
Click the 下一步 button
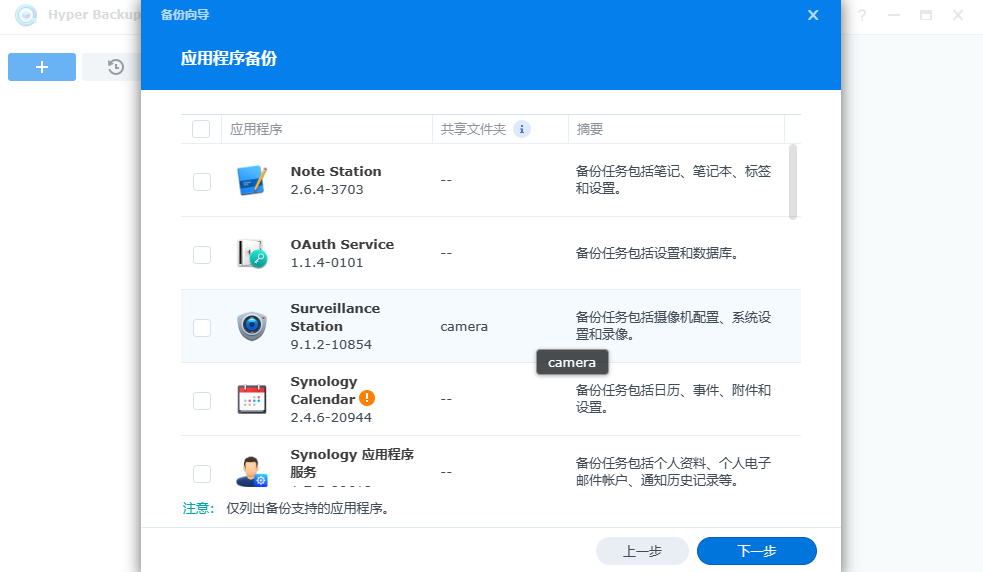click(x=756, y=551)
